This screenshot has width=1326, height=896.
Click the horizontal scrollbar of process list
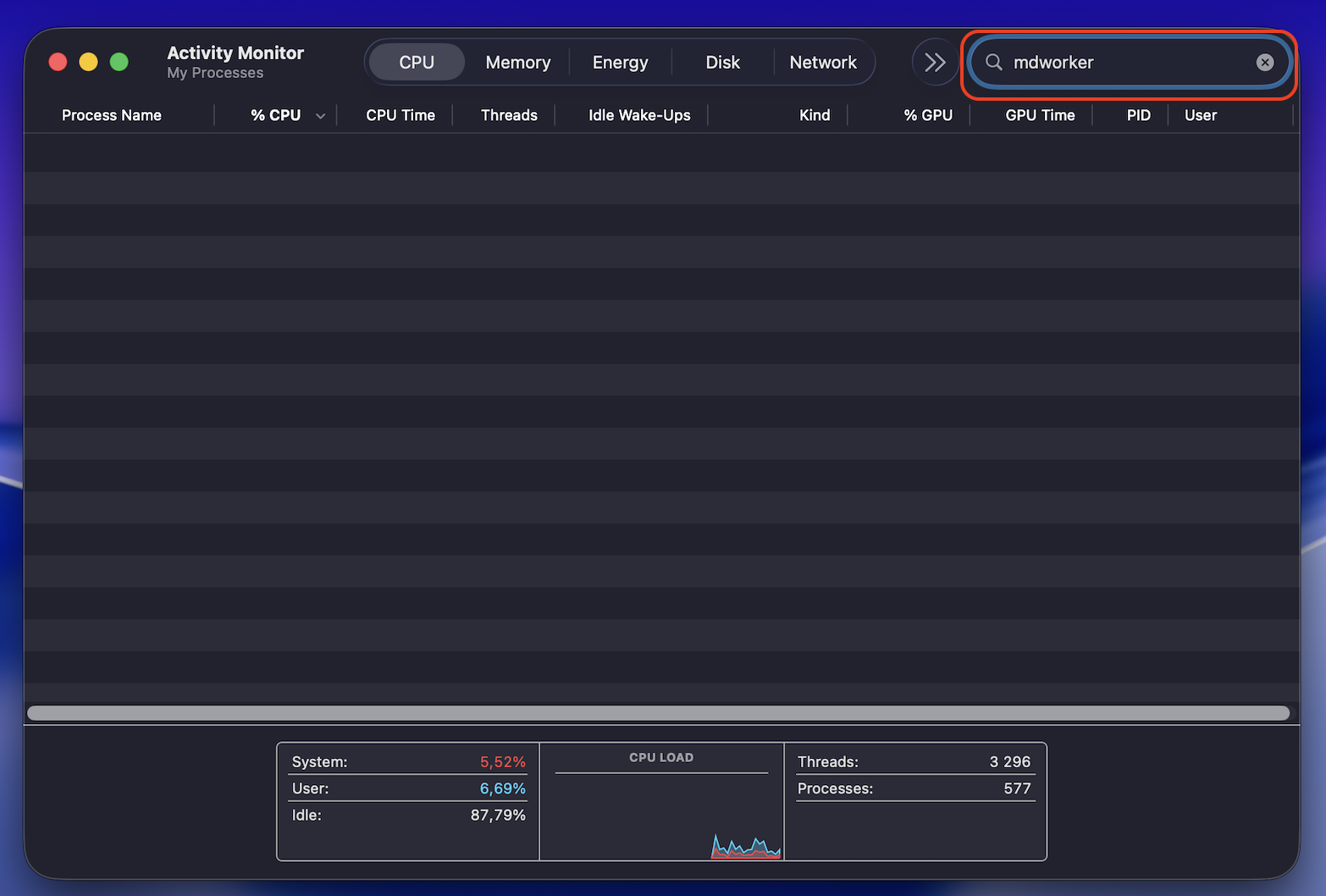click(658, 713)
